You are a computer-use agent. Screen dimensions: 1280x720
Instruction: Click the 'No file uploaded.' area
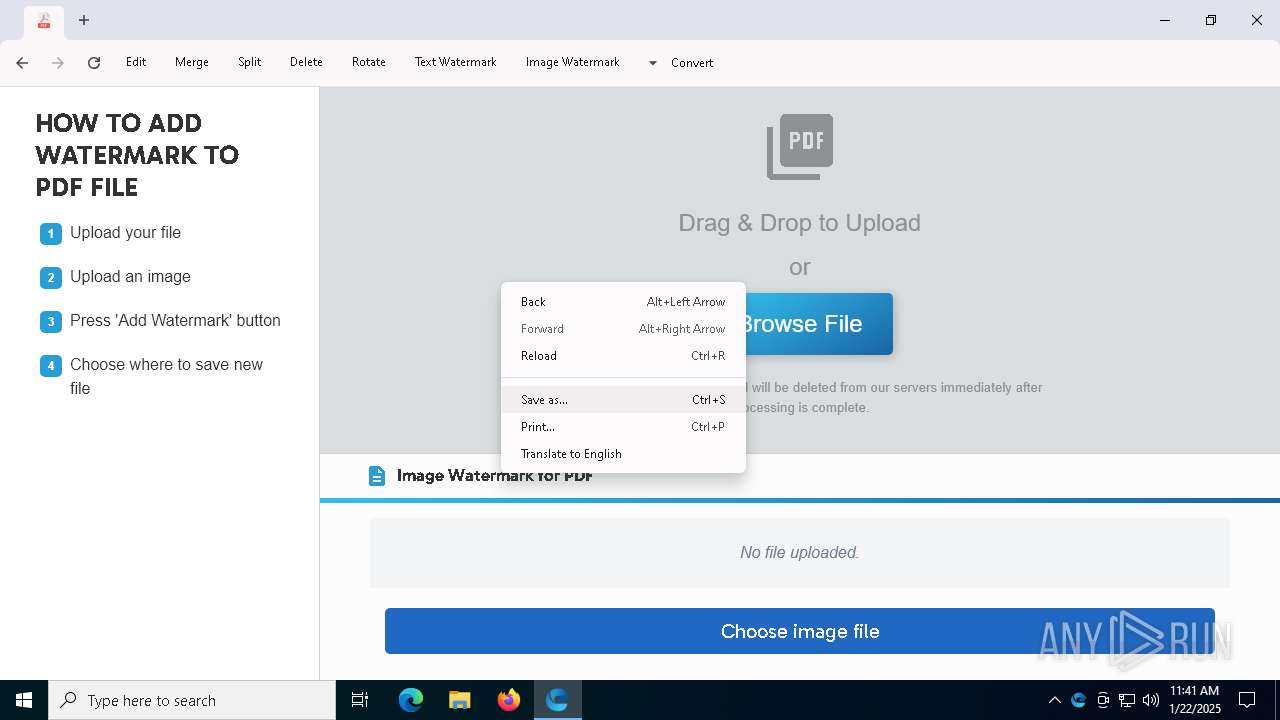coord(800,552)
